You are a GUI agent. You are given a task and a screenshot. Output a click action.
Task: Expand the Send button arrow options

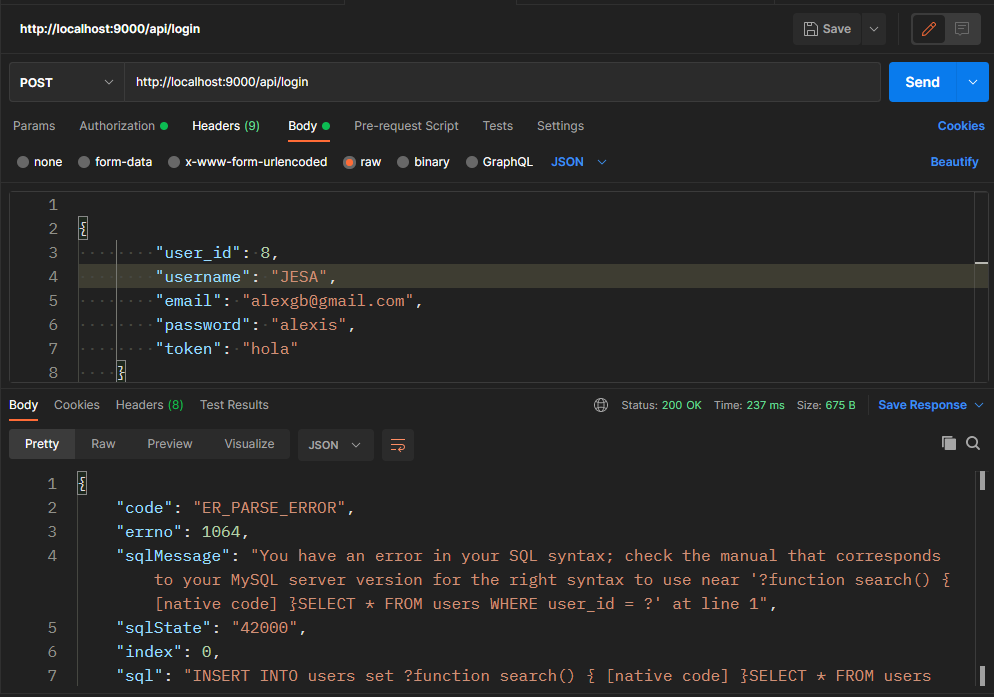coord(972,82)
